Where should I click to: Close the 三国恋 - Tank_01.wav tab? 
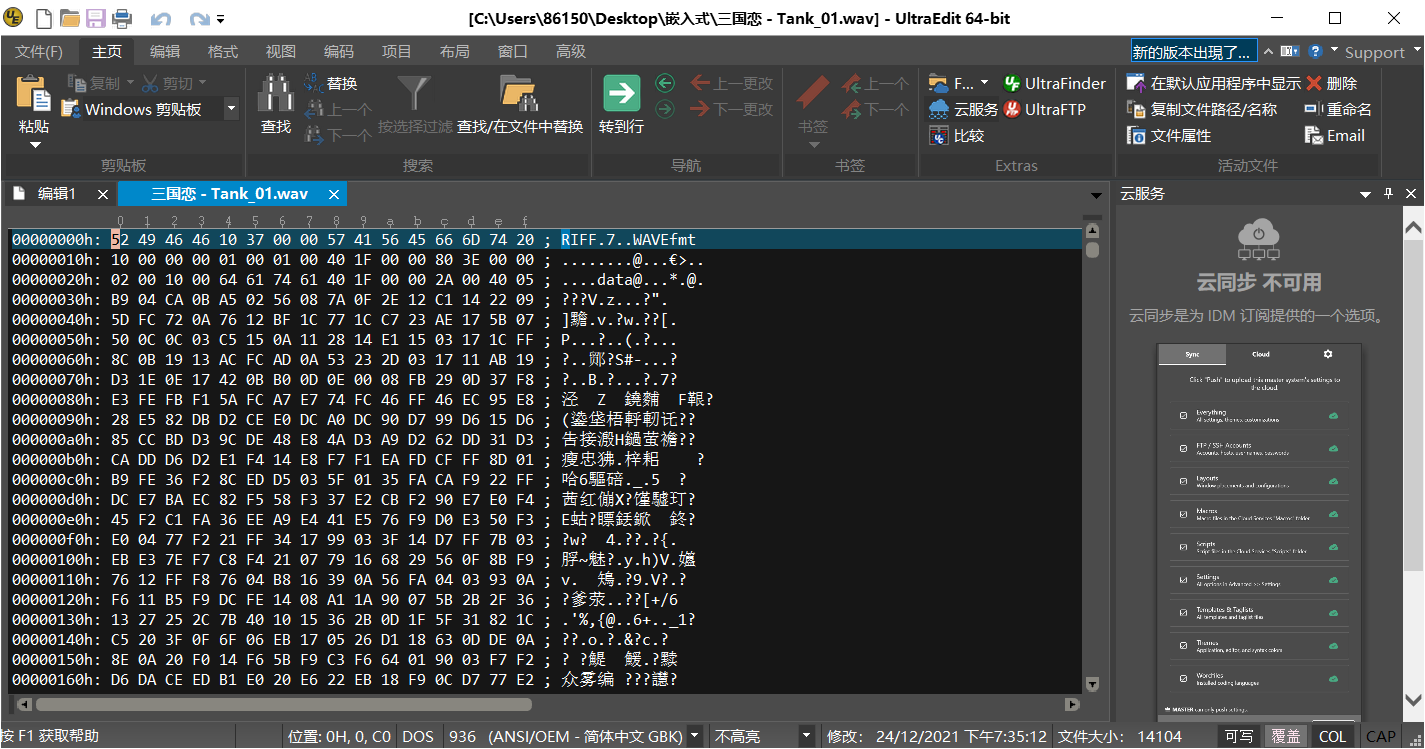334,194
